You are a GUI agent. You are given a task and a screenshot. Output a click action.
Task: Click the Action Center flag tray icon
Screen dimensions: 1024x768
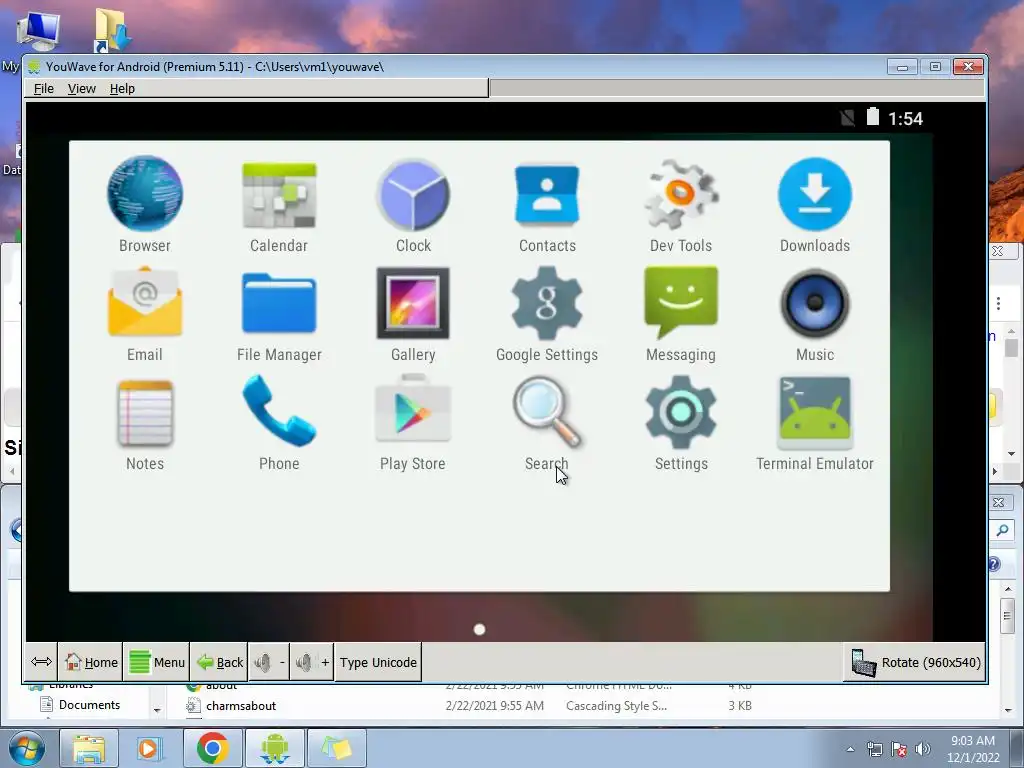(899, 749)
